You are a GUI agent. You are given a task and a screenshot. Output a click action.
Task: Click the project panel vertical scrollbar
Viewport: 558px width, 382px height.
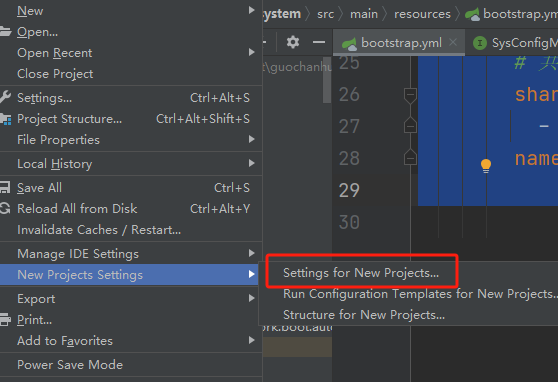(327, 80)
